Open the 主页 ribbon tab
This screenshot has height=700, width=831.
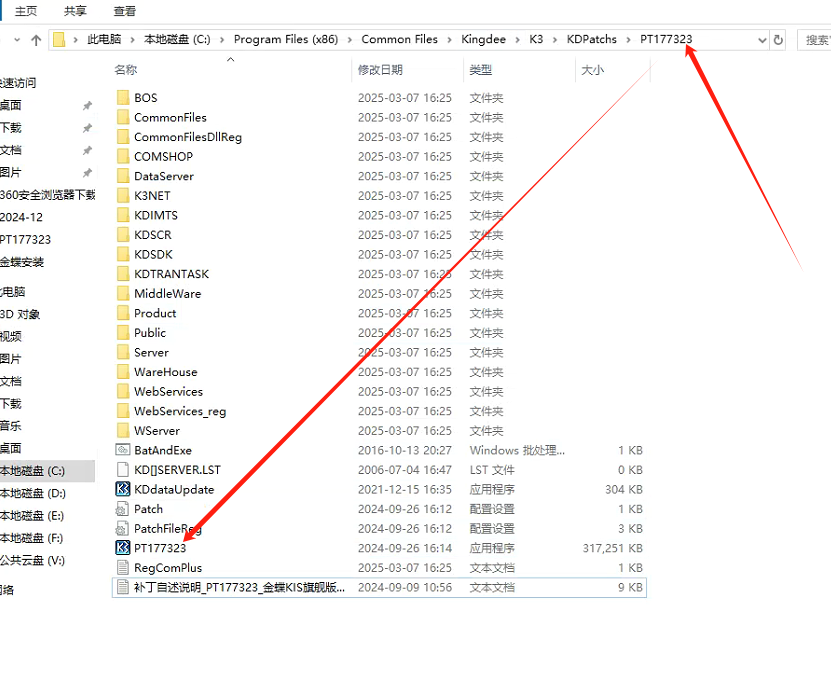(26, 11)
